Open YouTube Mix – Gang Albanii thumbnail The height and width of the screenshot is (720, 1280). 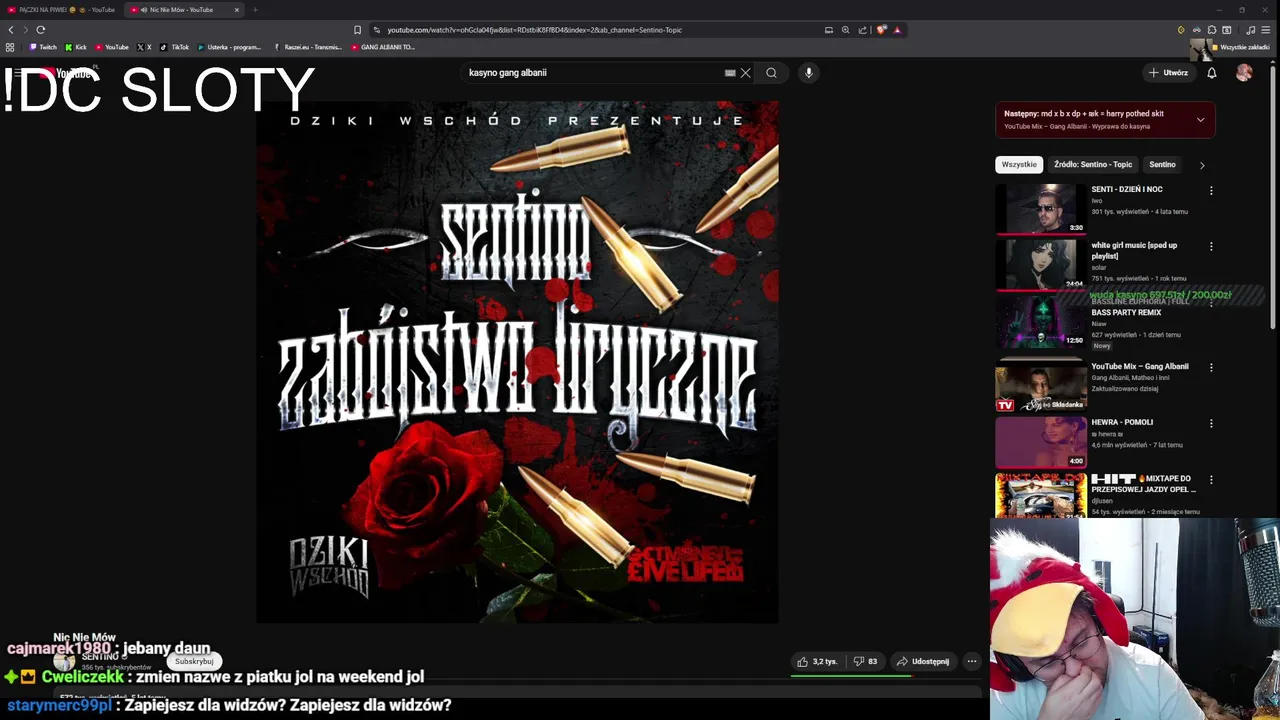click(x=1040, y=386)
